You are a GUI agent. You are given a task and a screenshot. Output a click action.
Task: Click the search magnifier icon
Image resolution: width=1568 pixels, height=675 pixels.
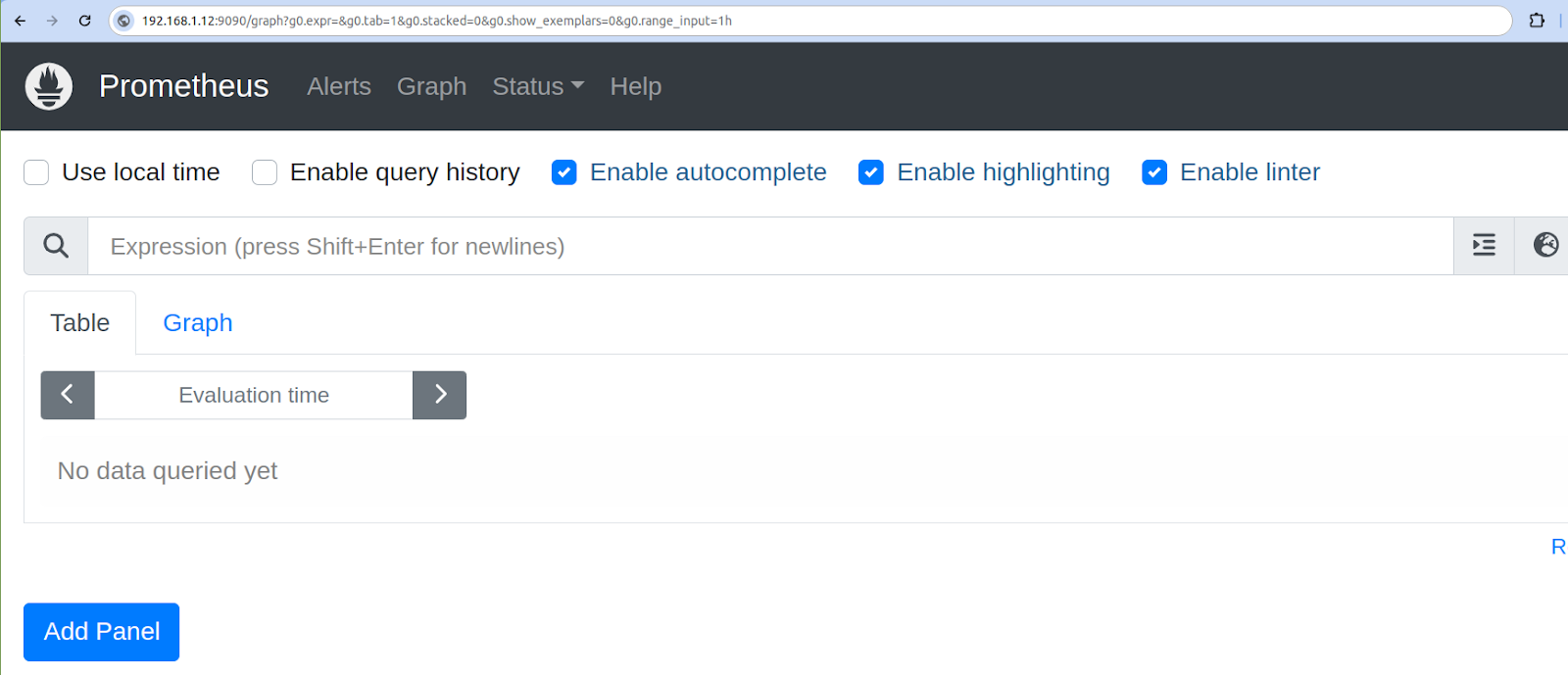coord(56,246)
